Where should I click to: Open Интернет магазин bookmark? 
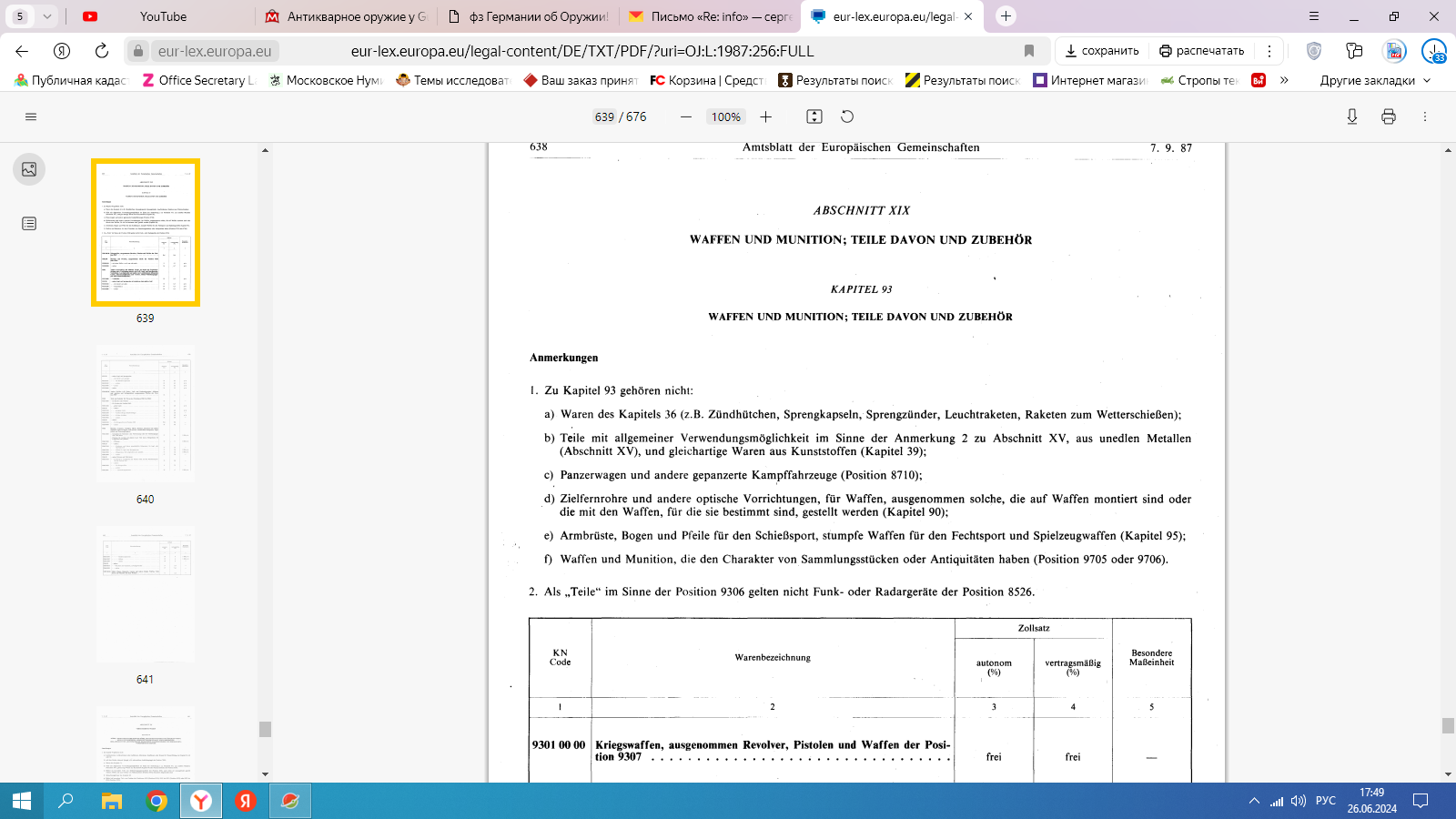tap(1090, 80)
